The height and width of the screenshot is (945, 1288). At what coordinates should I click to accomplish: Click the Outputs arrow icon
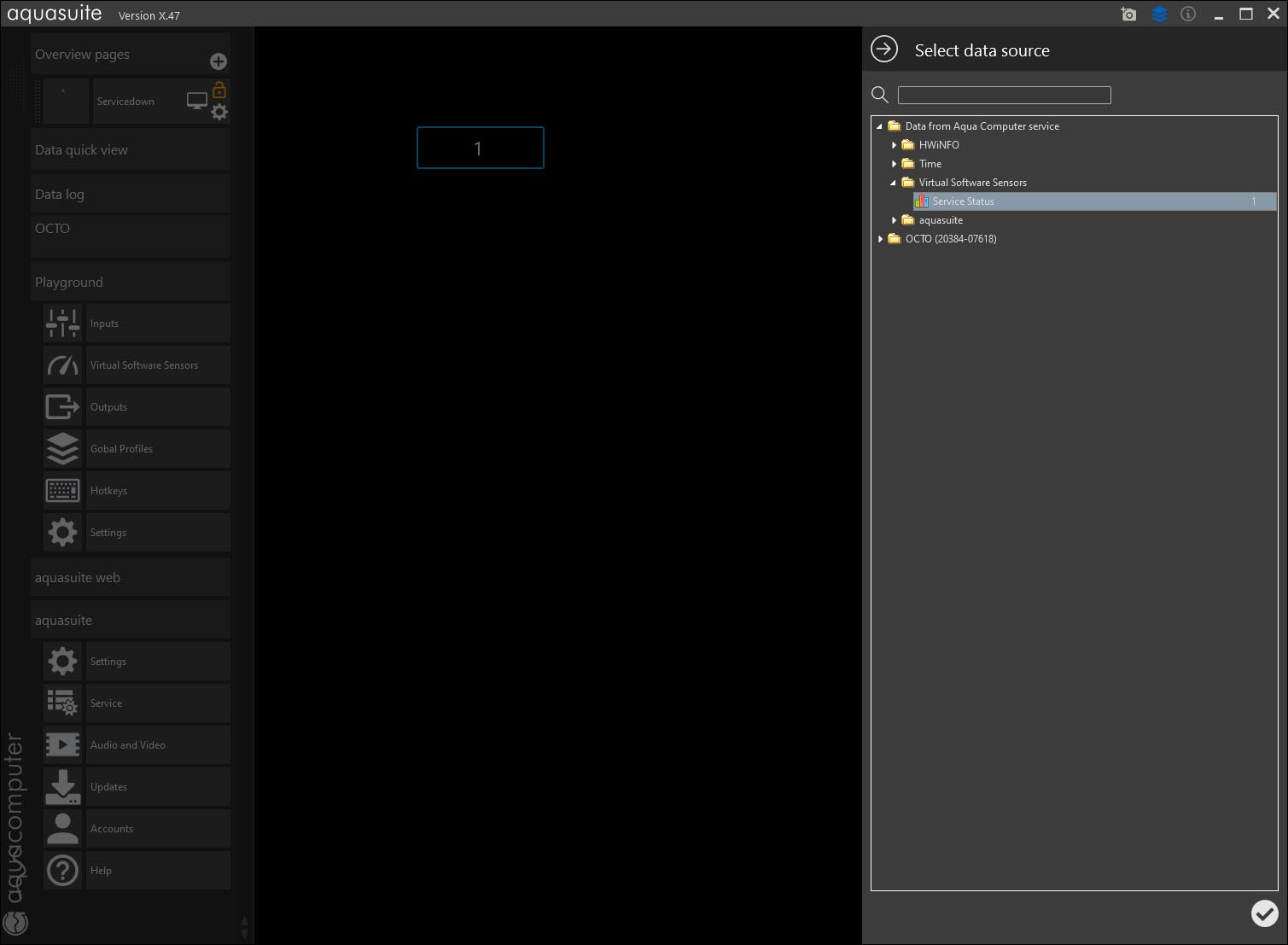click(62, 407)
